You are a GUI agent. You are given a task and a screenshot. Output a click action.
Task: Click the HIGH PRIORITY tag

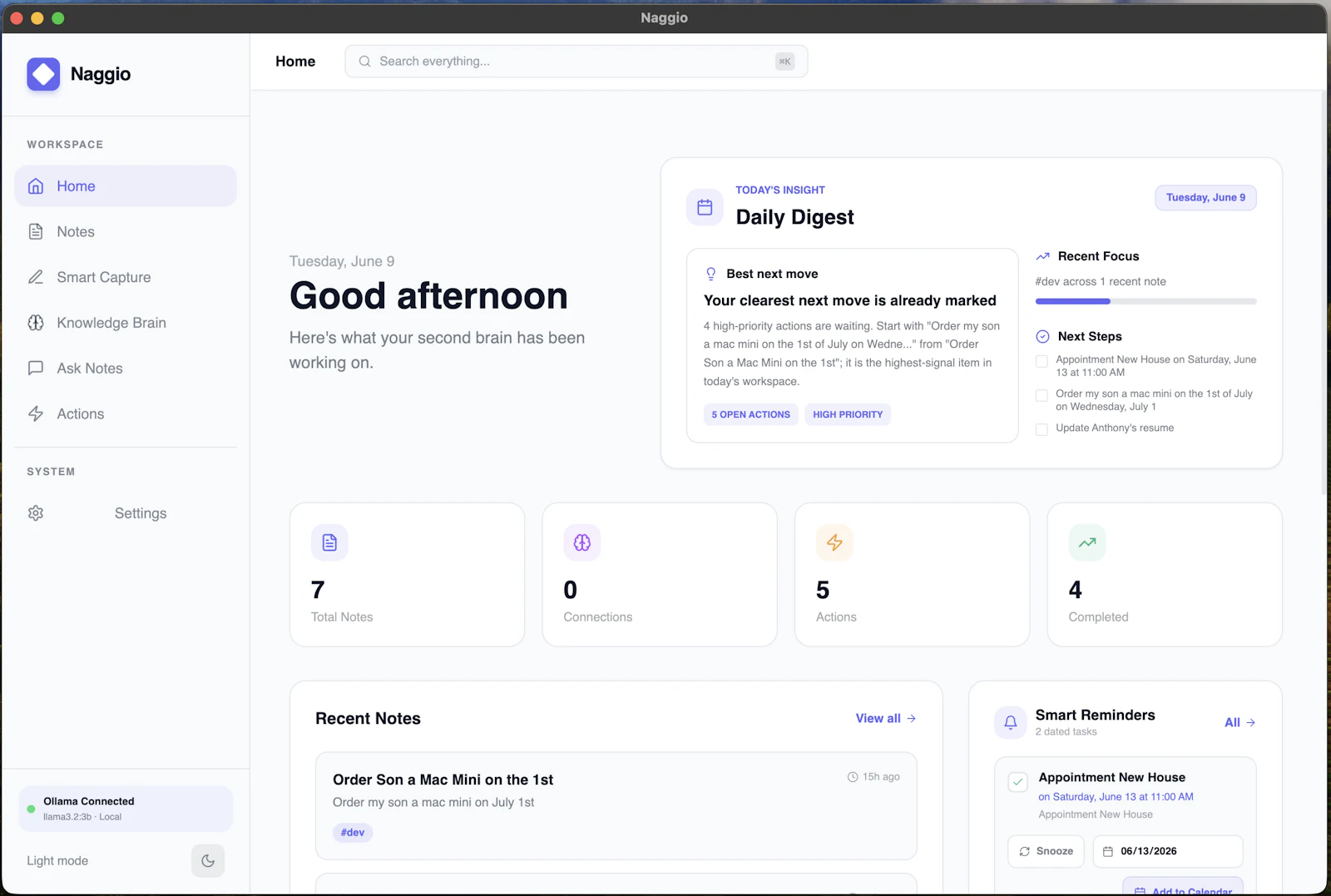(848, 414)
